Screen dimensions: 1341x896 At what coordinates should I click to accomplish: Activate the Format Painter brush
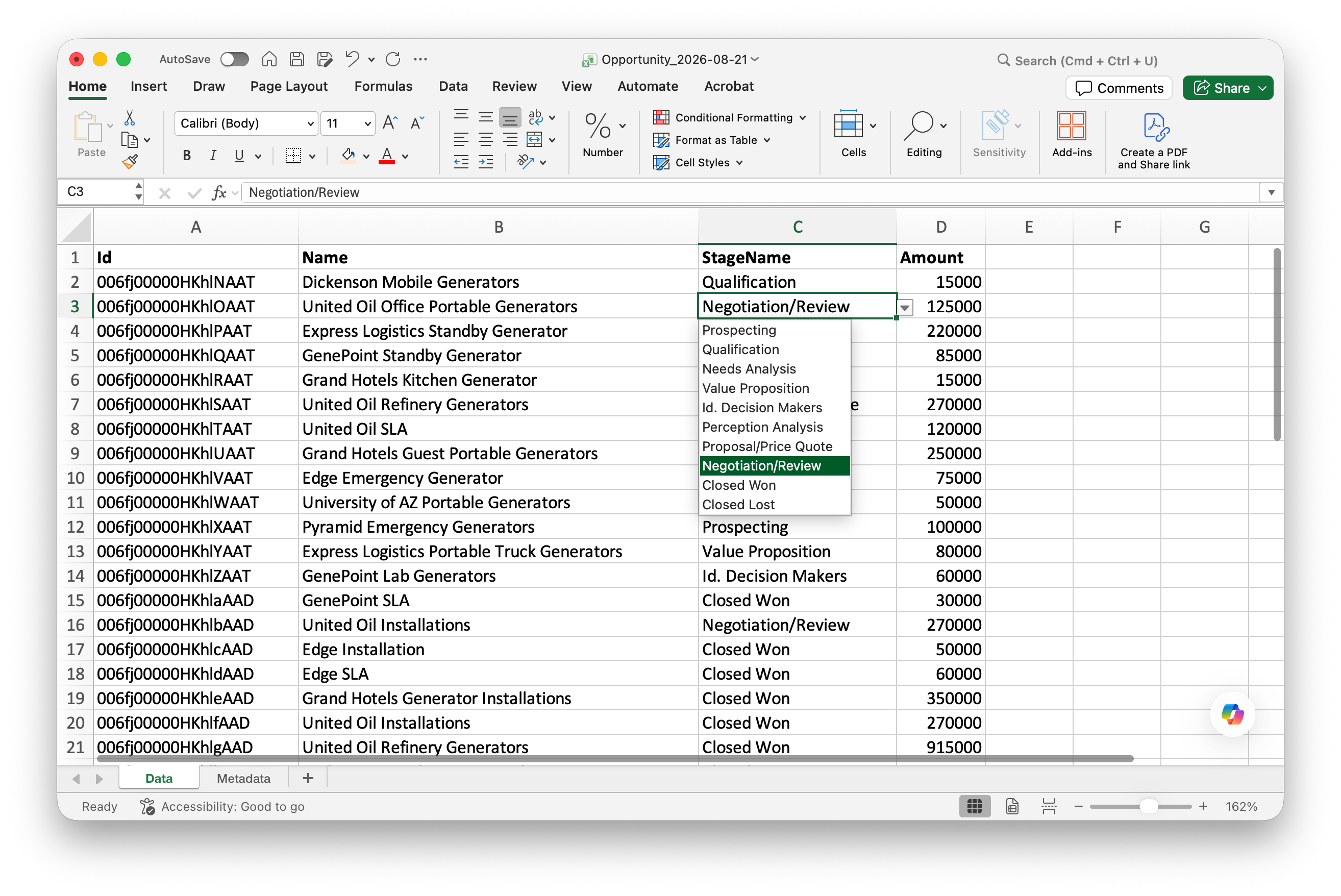tap(130, 162)
